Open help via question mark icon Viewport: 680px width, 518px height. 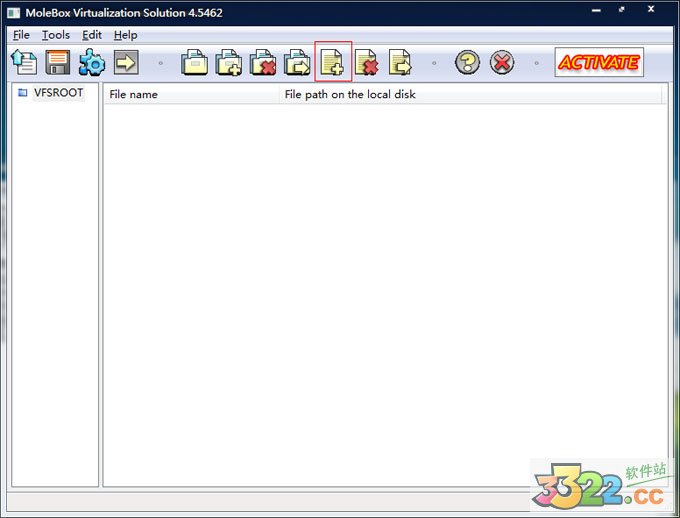click(x=468, y=62)
